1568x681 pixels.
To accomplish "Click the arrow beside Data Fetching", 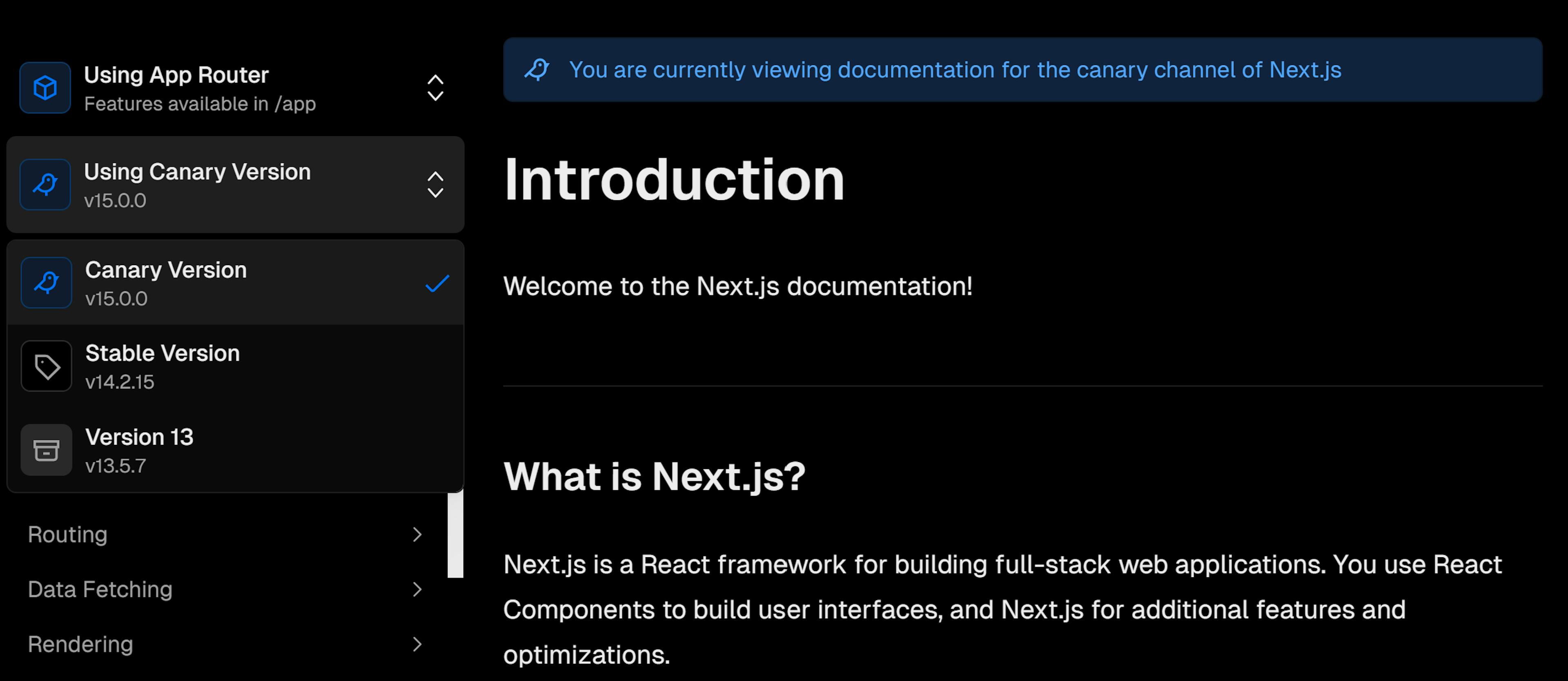I will pyautogui.click(x=418, y=589).
